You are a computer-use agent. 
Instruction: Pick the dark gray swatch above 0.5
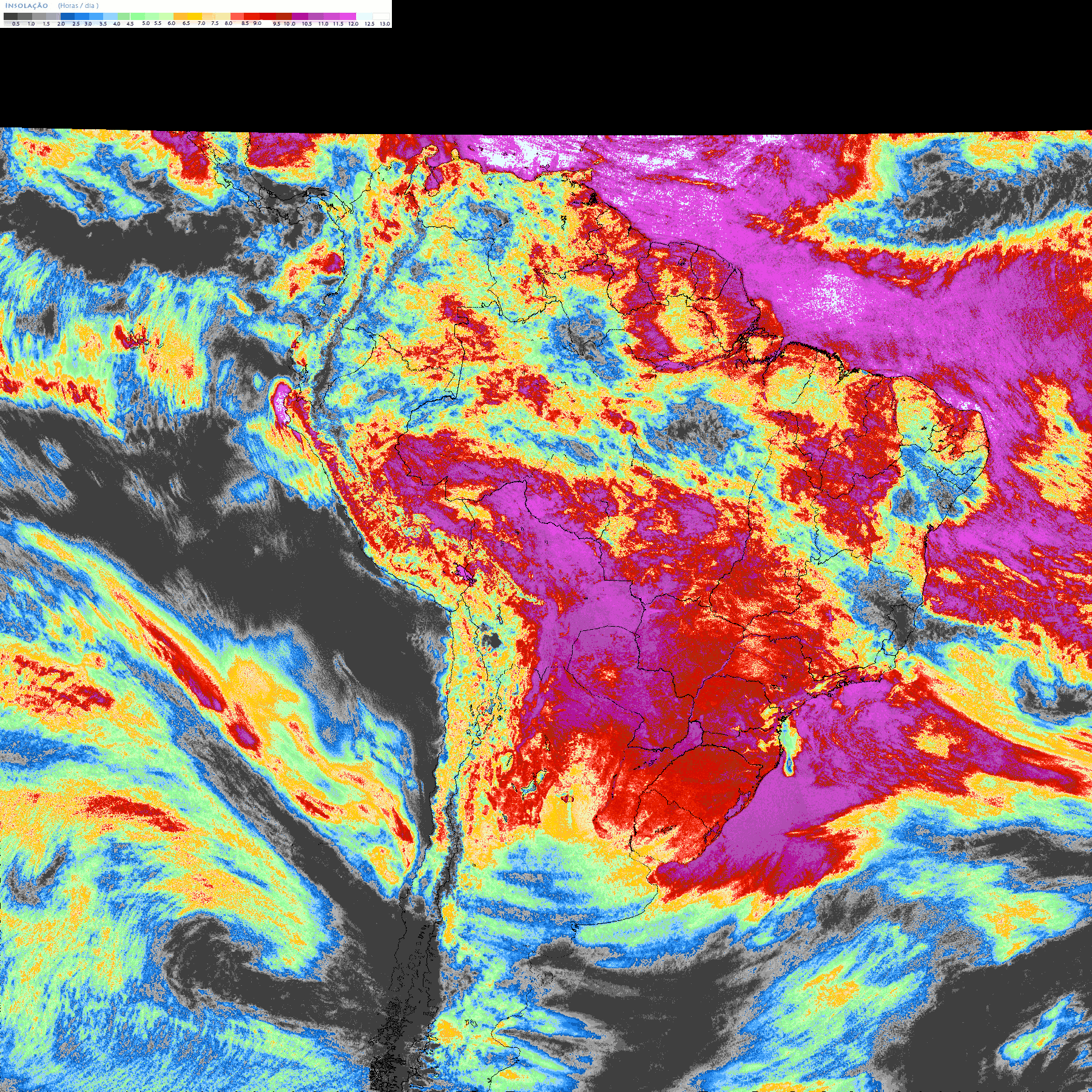(10, 16)
